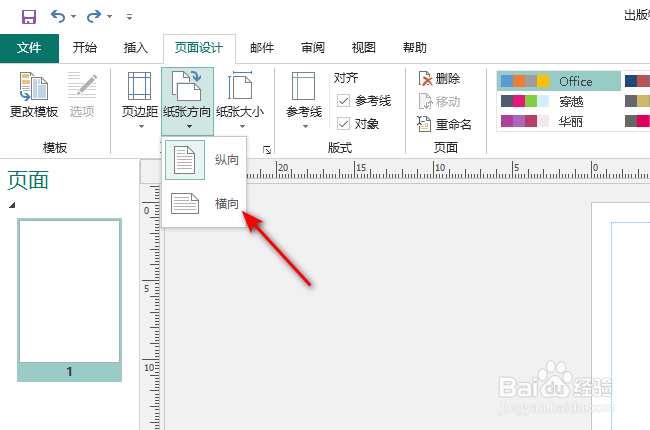Click the 页面 navigation pane title
Screen dimensions: 650x430
[28, 180]
